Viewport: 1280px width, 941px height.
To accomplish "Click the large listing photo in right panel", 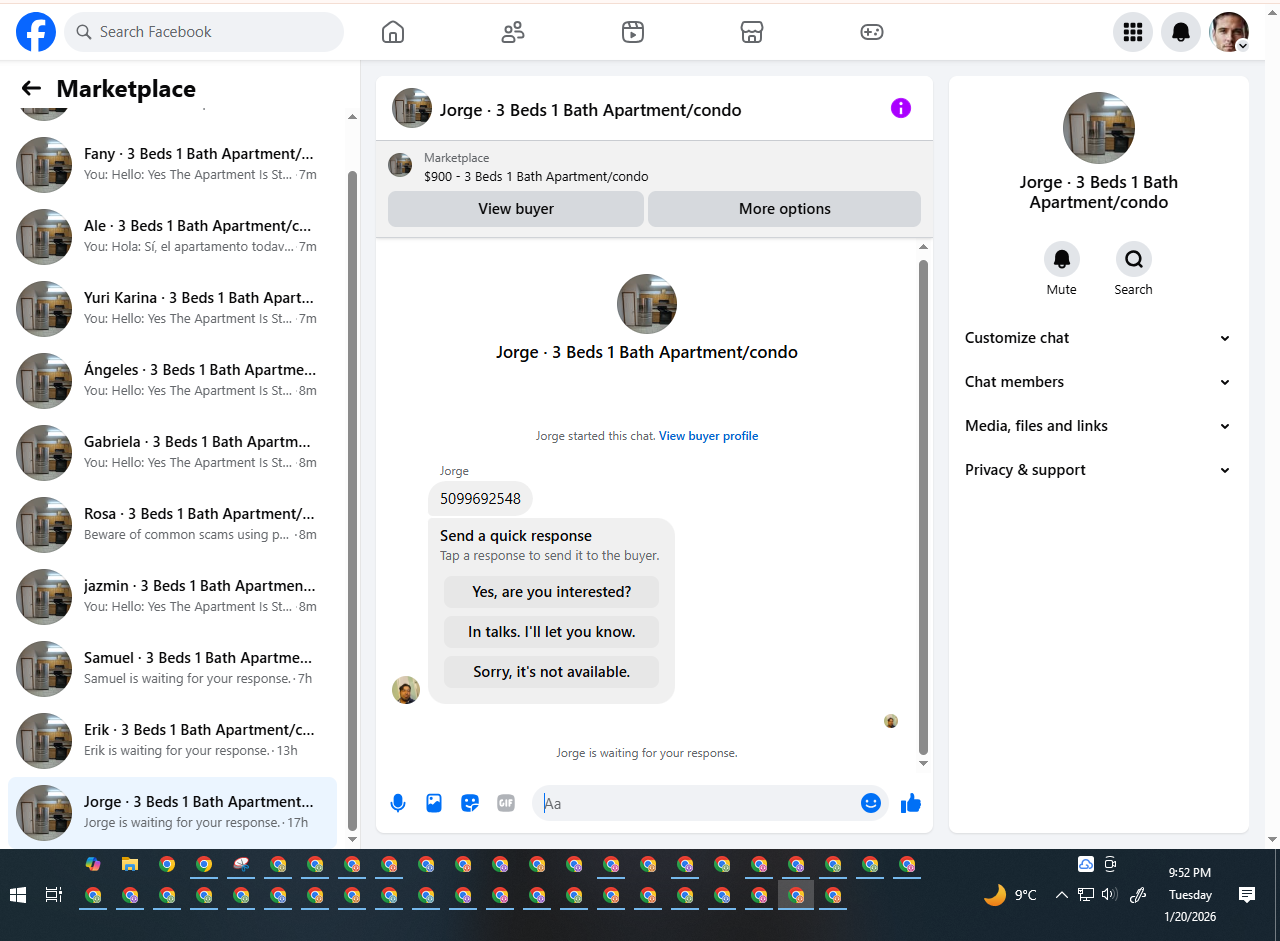I will [x=1098, y=128].
